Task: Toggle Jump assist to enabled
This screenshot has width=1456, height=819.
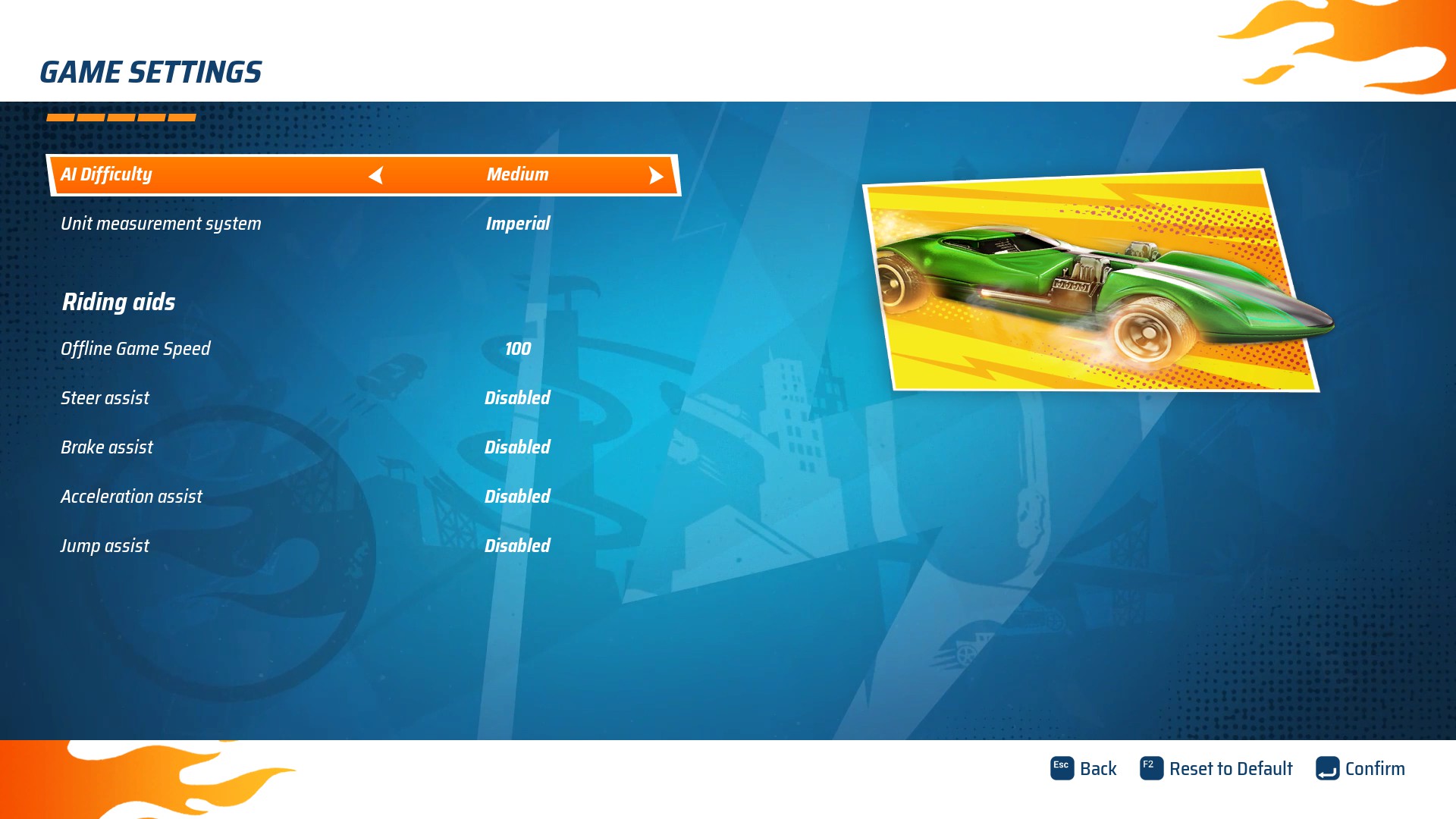Action: pyautogui.click(x=517, y=546)
